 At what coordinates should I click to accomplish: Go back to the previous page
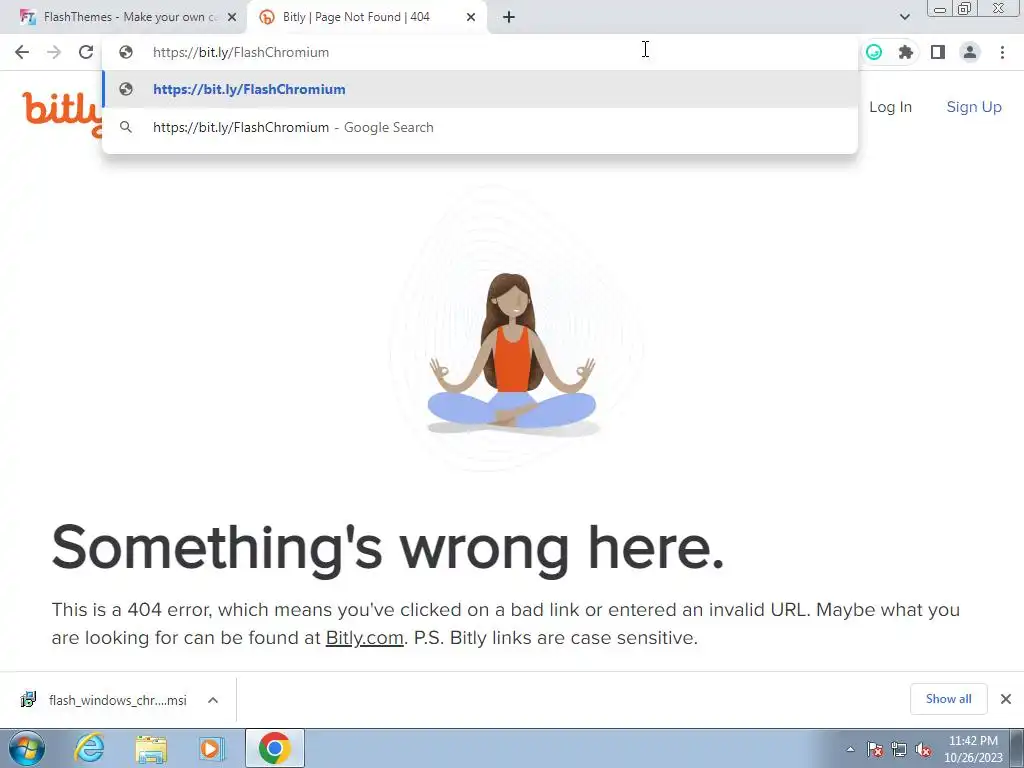(x=22, y=52)
